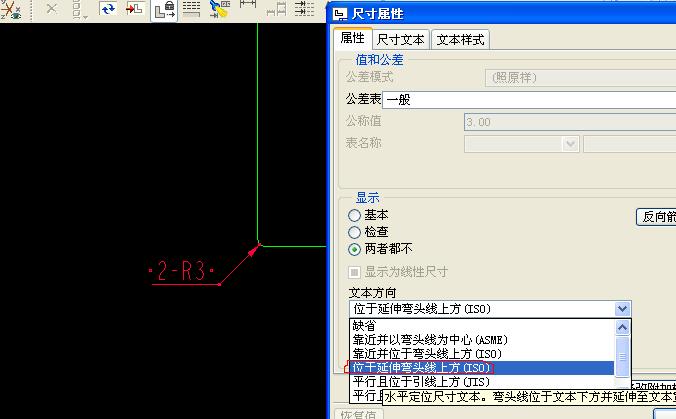Click the arrows-with-dashed-lines snap icon
The image size is (676, 419).
coord(304,9)
